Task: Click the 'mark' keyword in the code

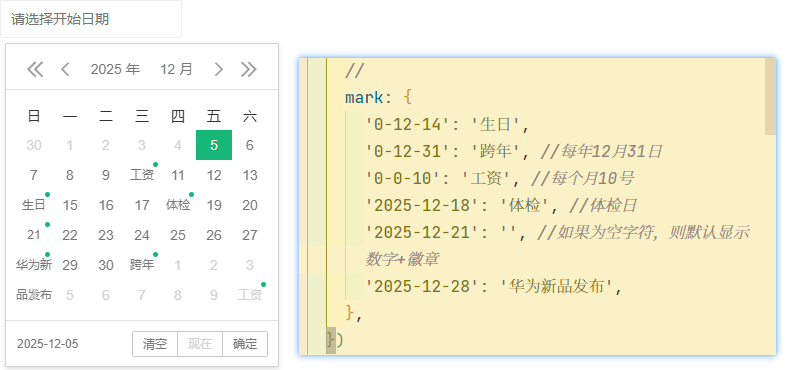Action: tap(364, 97)
